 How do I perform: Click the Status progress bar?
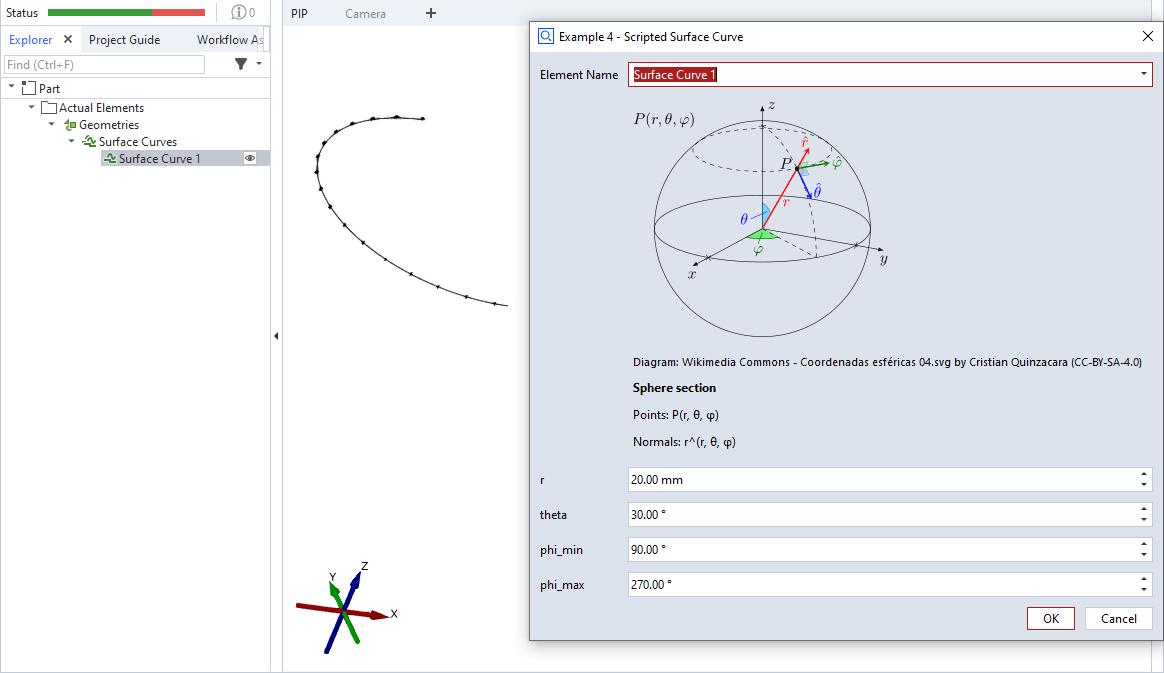[126, 13]
